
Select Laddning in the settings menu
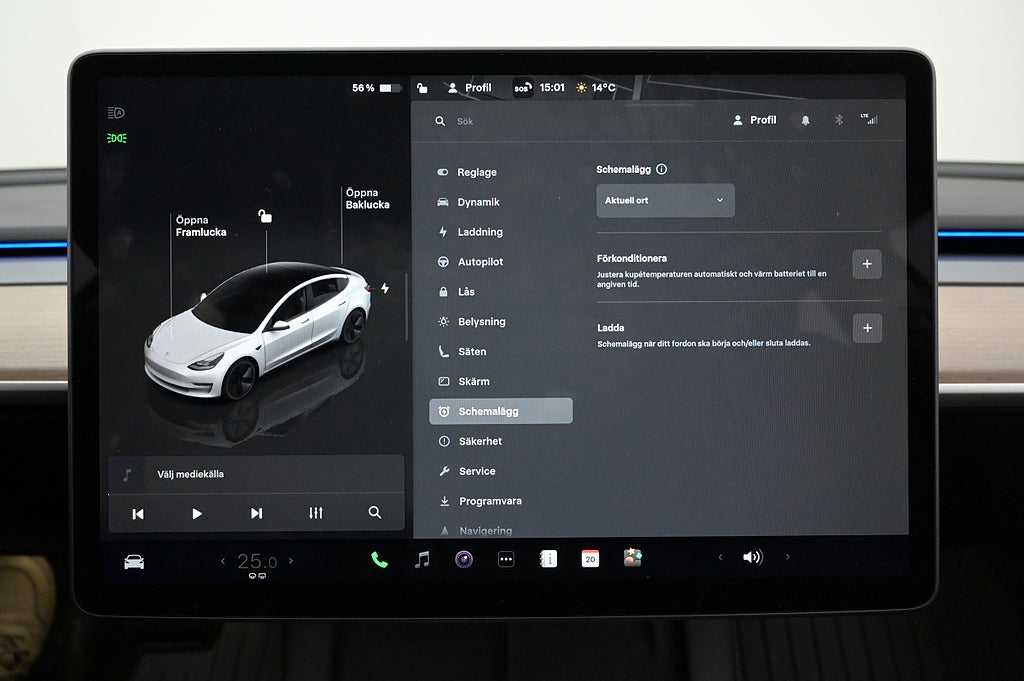coord(480,232)
